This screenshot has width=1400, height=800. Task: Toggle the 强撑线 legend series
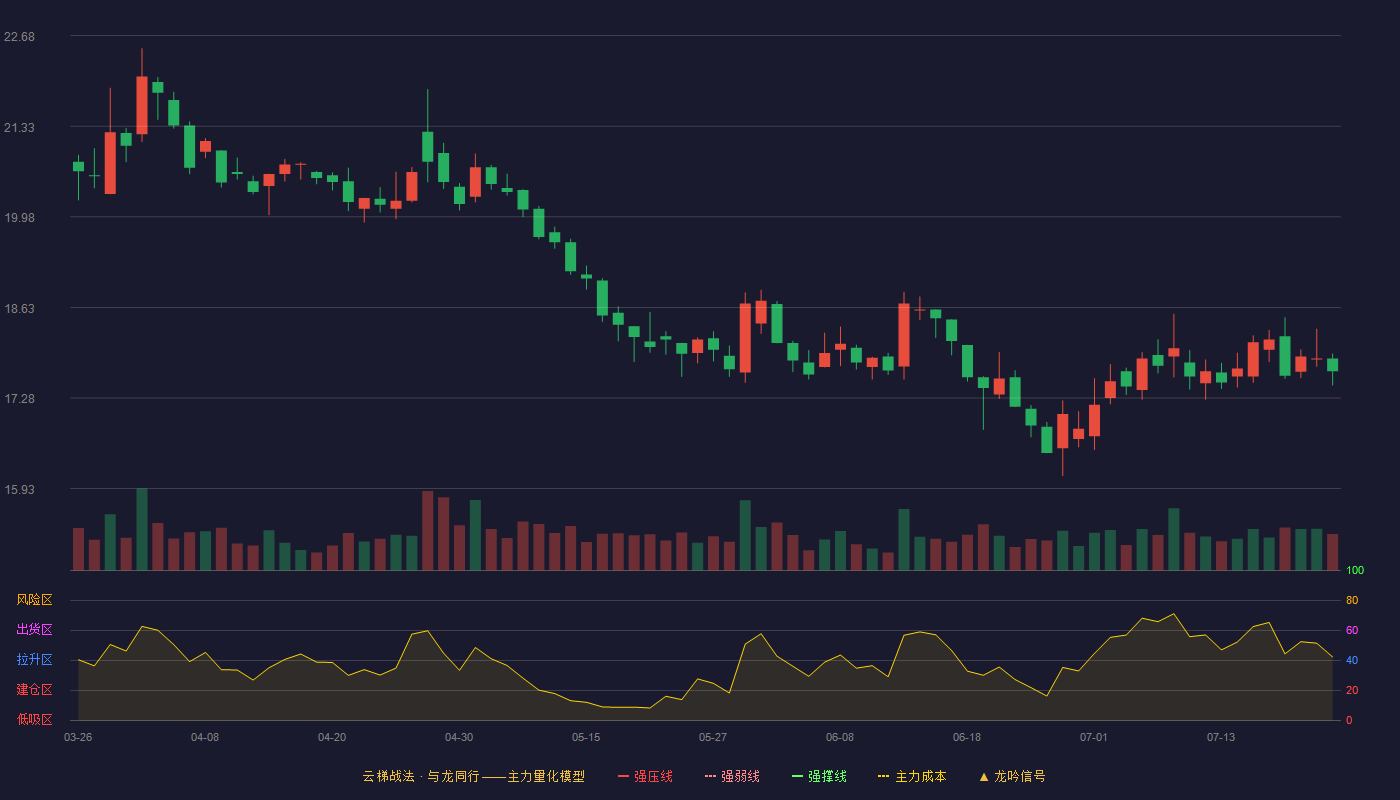point(819,776)
